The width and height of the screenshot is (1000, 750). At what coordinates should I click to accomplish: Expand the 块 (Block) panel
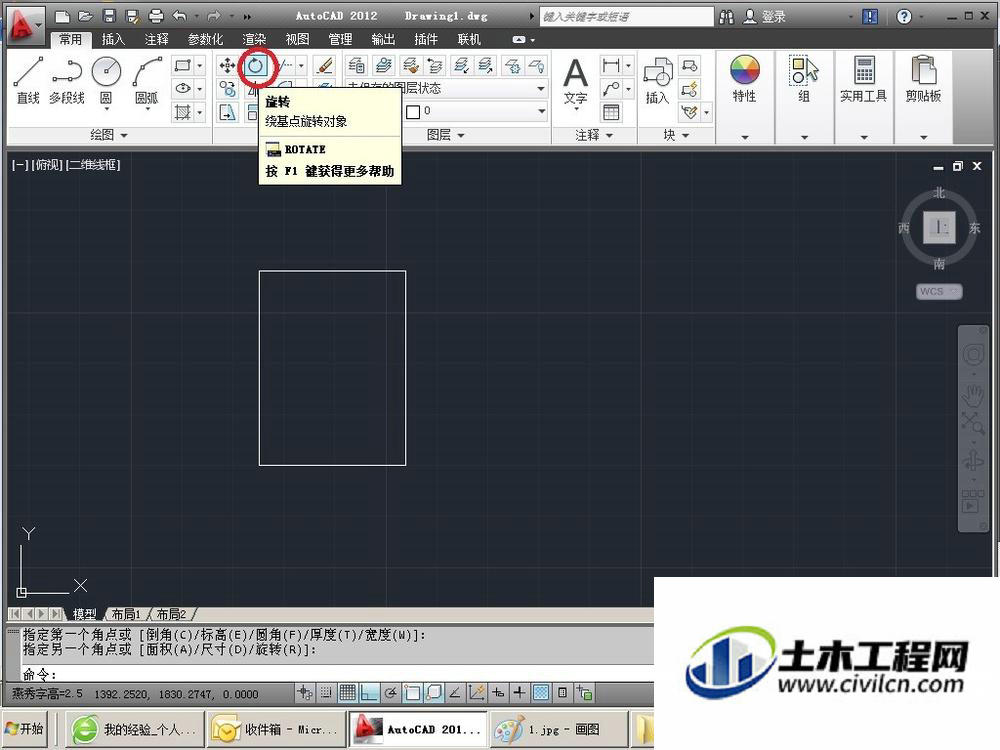[676, 135]
